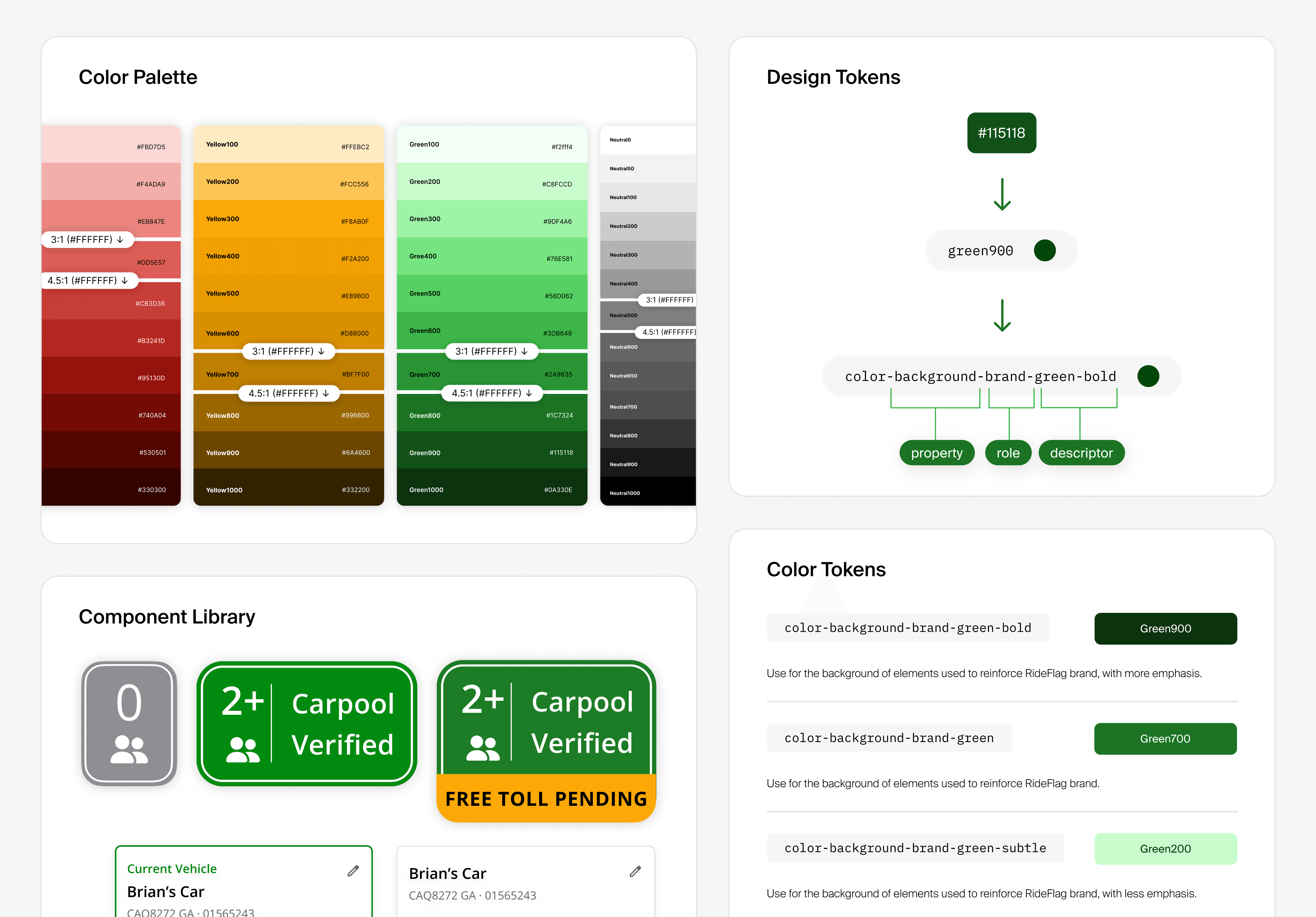The height and width of the screenshot is (917, 1316).
Task: Click the arrow below the green900 pill
Action: (x=1002, y=315)
